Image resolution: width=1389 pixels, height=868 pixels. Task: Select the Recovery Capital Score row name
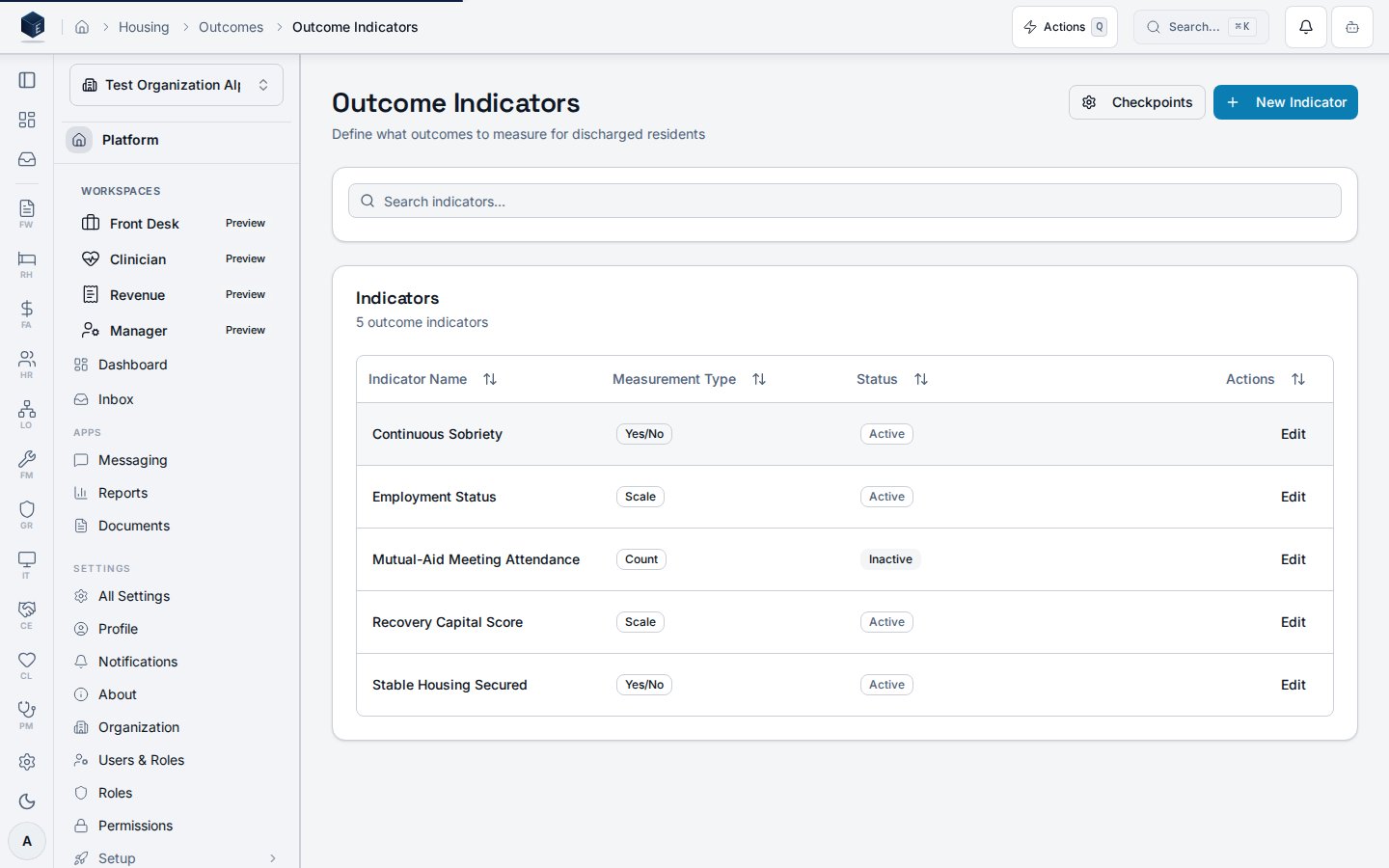448,622
